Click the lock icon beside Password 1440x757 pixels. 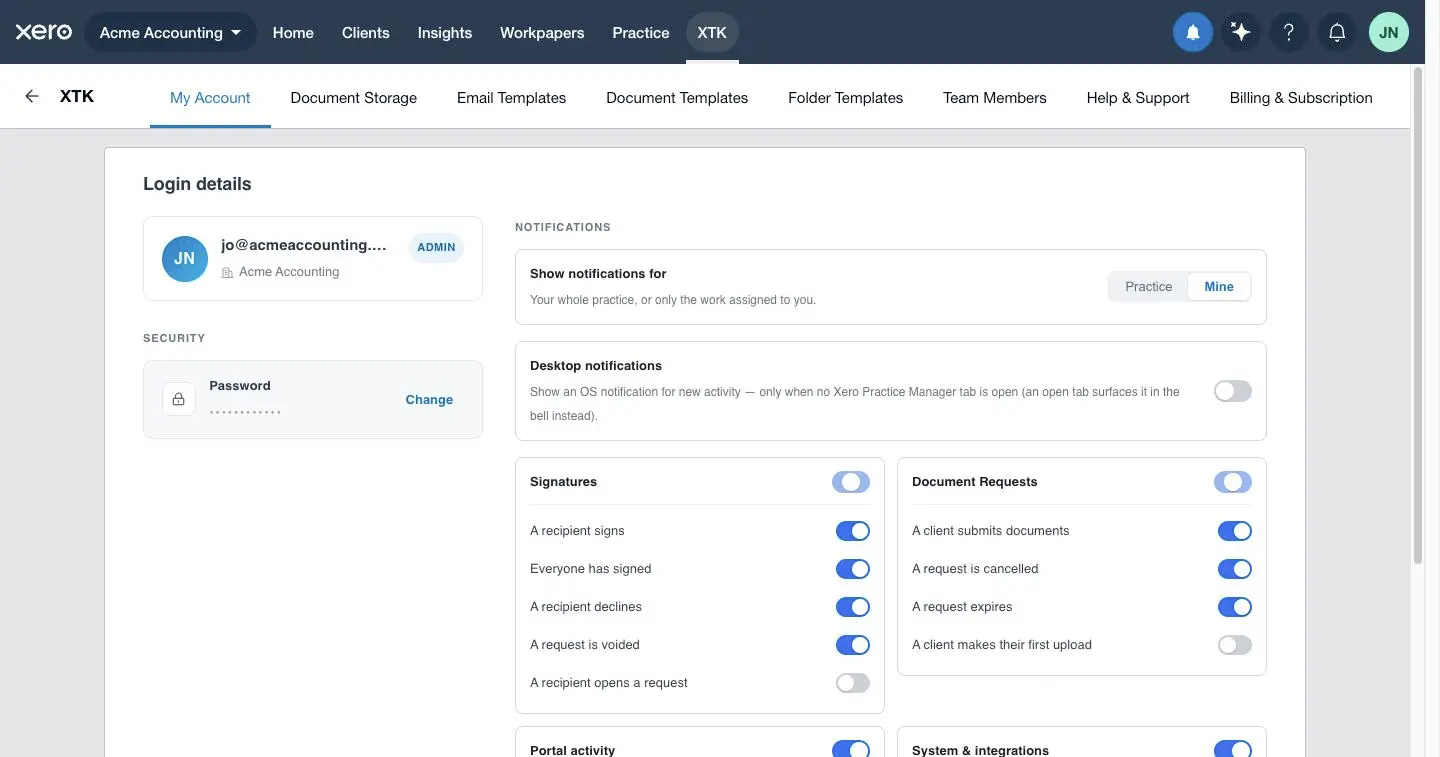click(178, 399)
